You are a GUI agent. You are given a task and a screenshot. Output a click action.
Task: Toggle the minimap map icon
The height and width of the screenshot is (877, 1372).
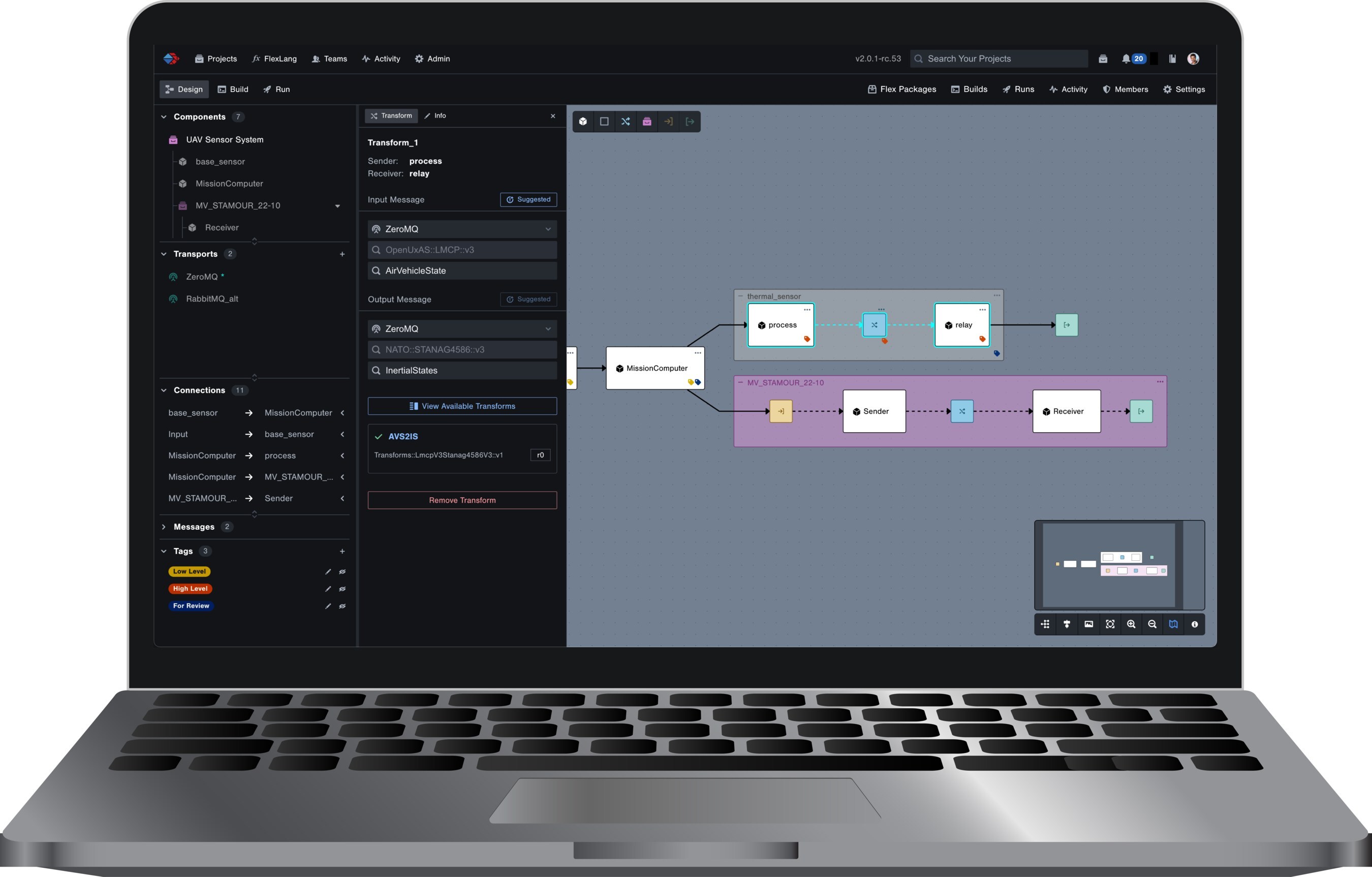(x=1173, y=624)
